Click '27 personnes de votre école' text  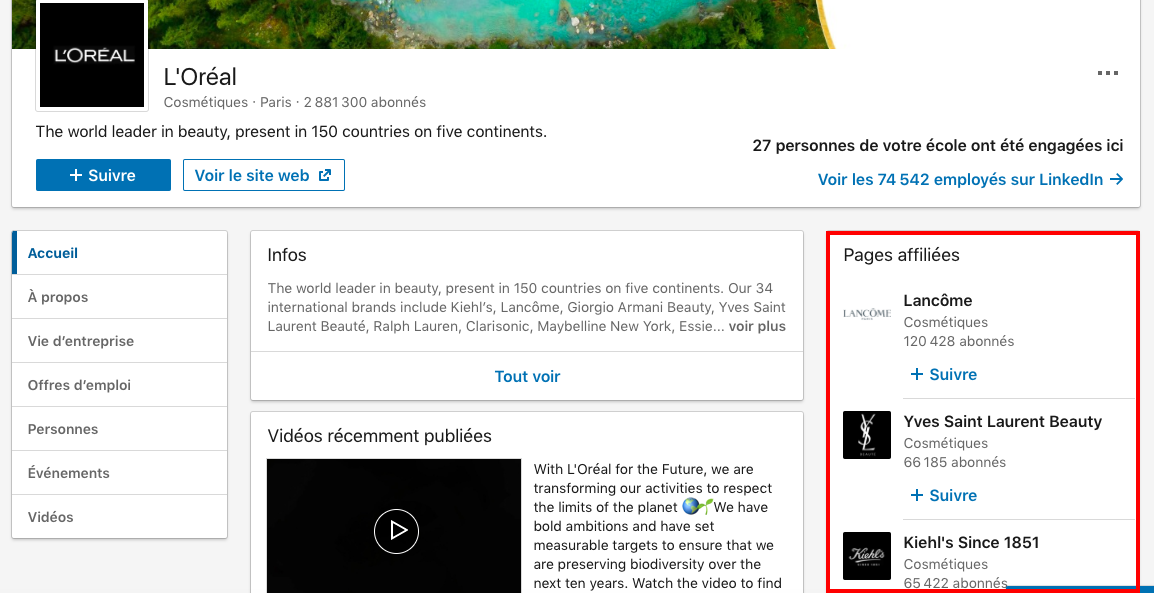(938, 146)
